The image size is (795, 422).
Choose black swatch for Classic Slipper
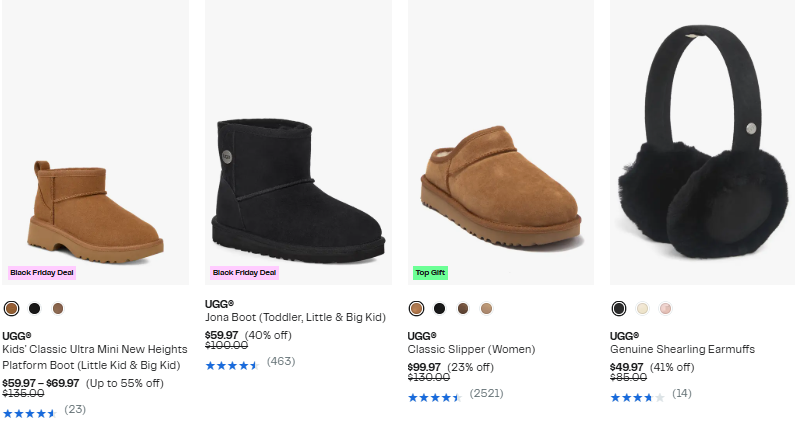click(x=440, y=308)
